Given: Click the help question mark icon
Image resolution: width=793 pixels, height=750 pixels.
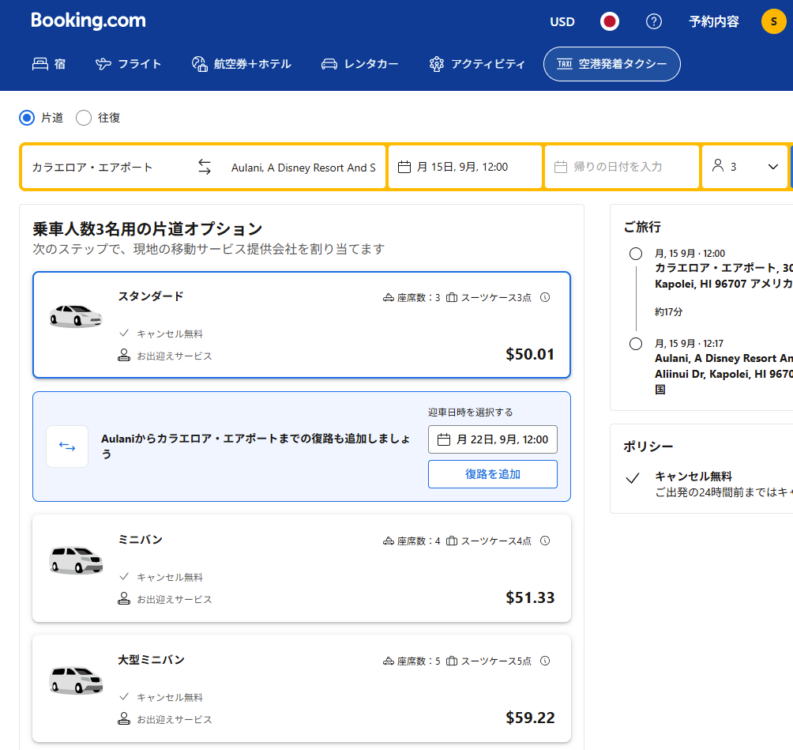Looking at the screenshot, I should (654, 21).
